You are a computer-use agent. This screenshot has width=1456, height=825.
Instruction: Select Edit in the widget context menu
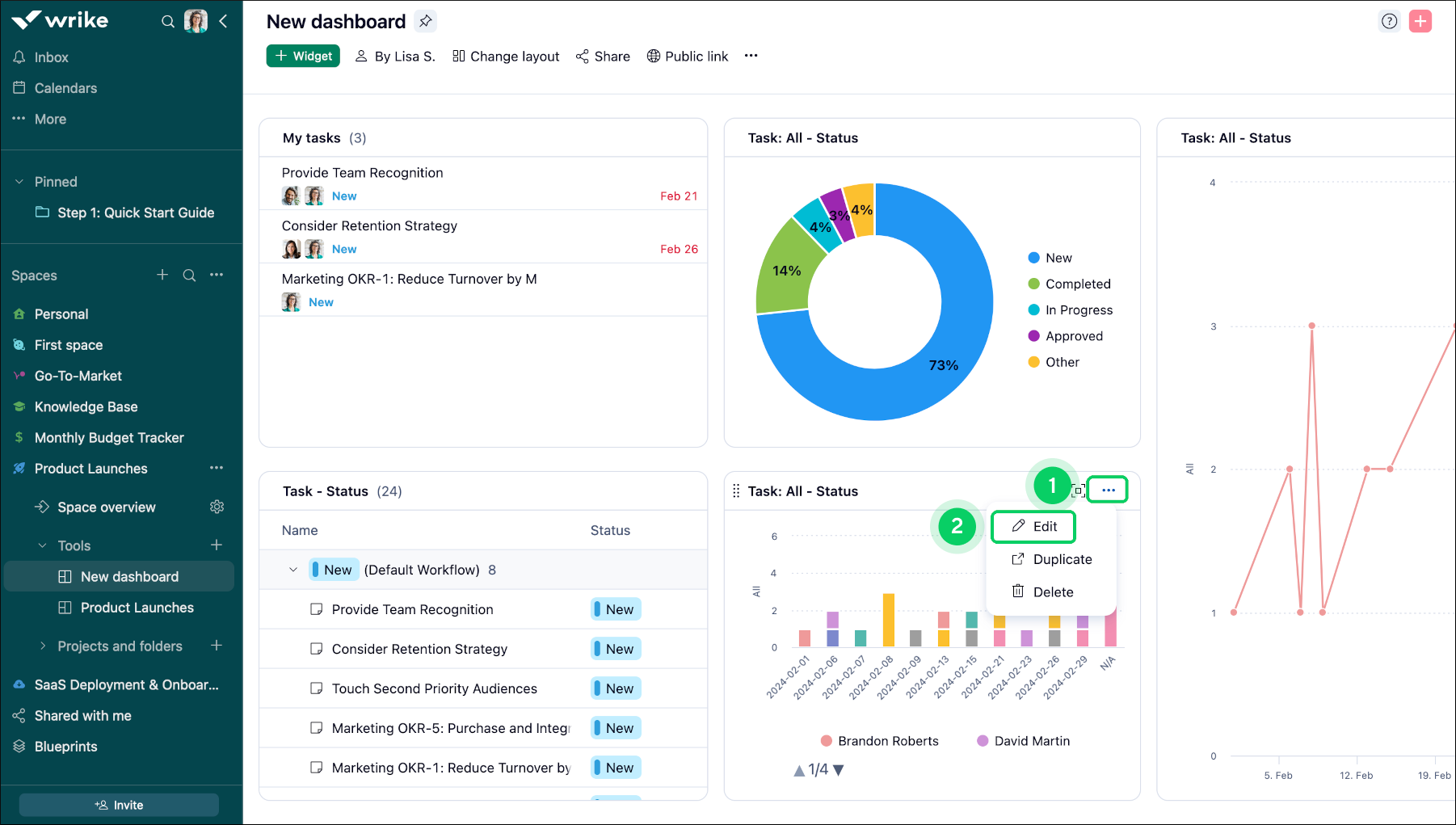[1033, 526]
